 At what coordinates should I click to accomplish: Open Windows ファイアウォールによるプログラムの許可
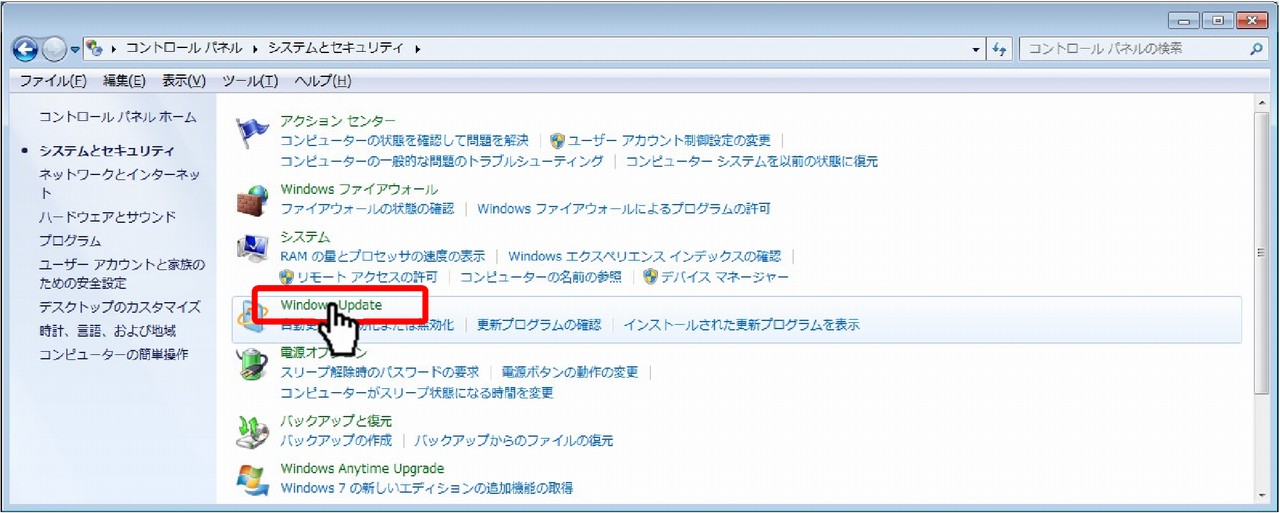[624, 209]
